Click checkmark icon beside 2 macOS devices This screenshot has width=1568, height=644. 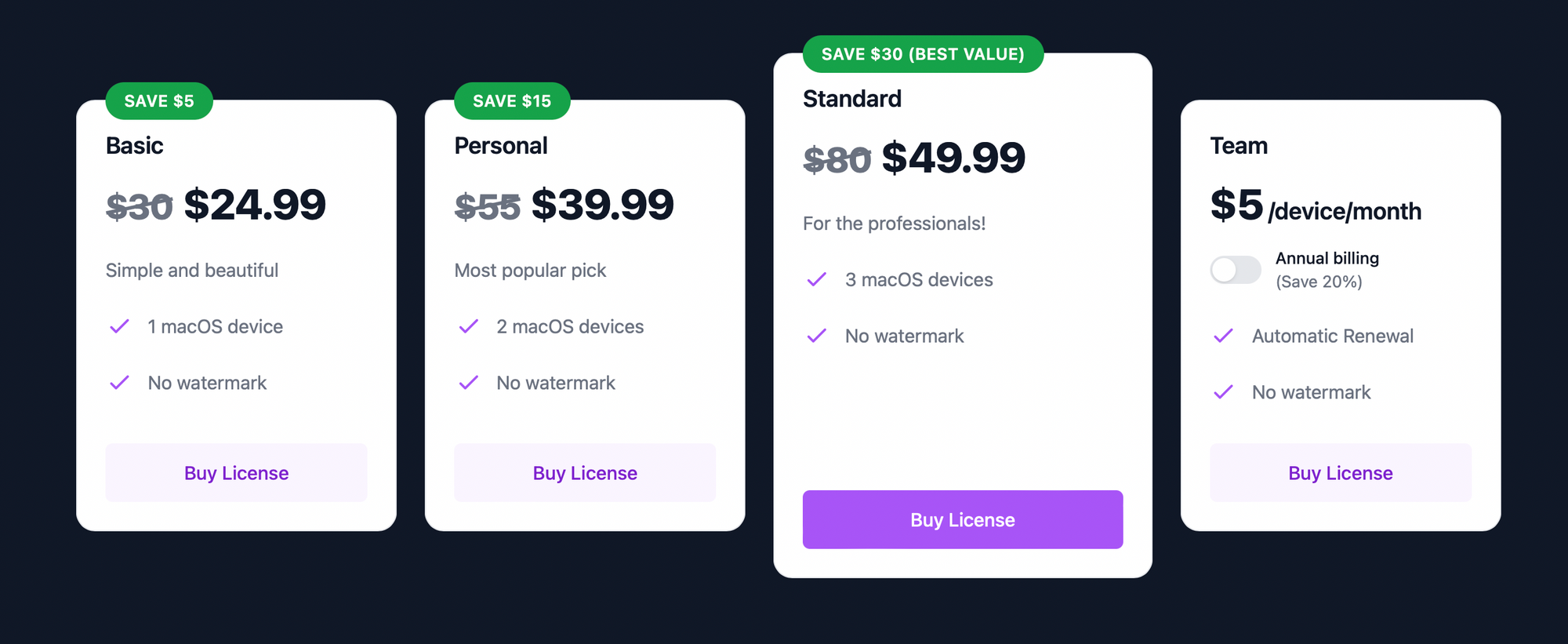[x=468, y=326]
